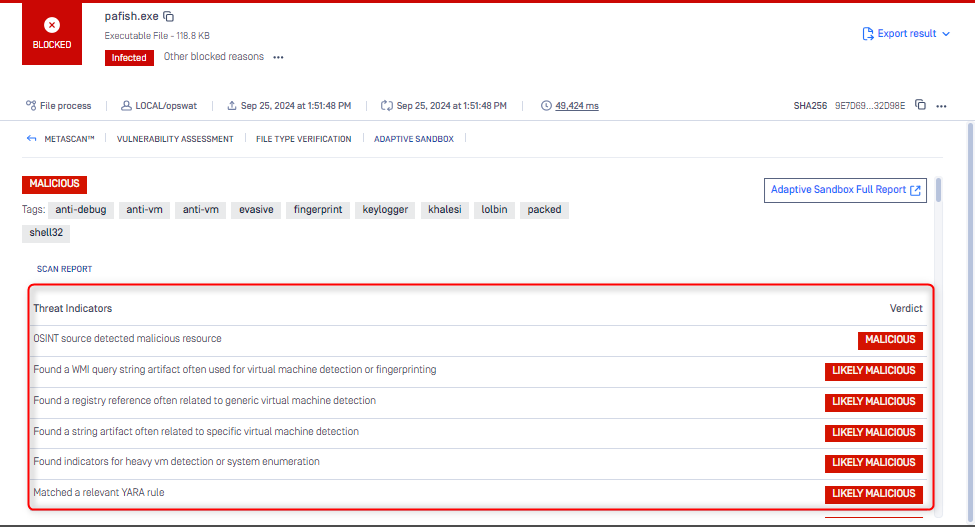Click Other blocked reasons text
Screen dimensions: 975x527
point(213,57)
